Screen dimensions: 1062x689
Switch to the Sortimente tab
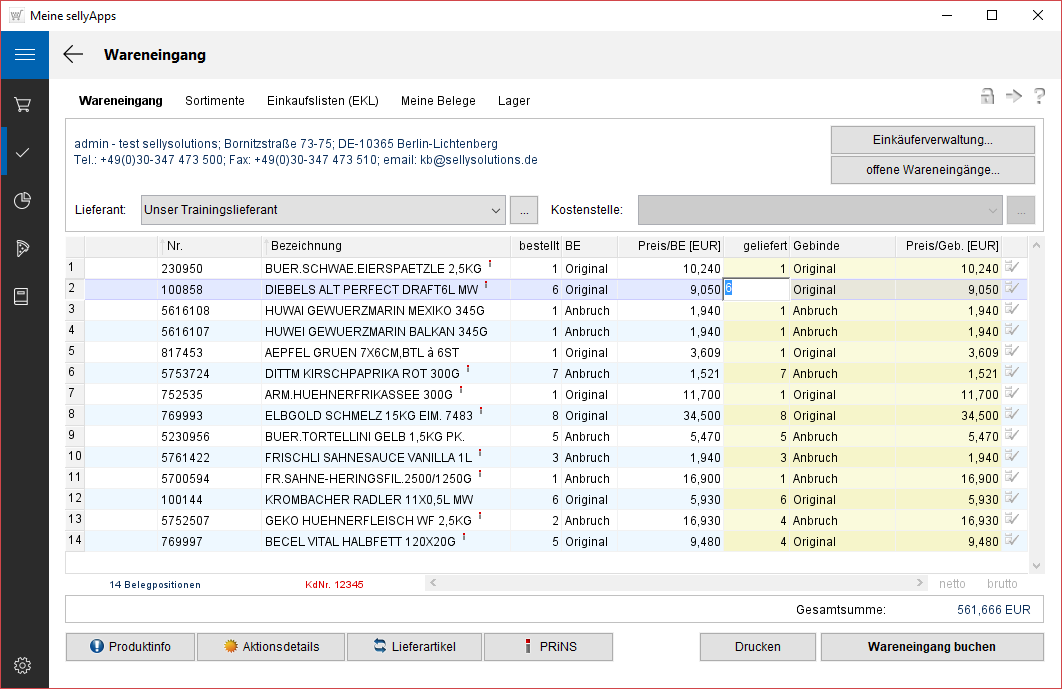click(x=214, y=101)
